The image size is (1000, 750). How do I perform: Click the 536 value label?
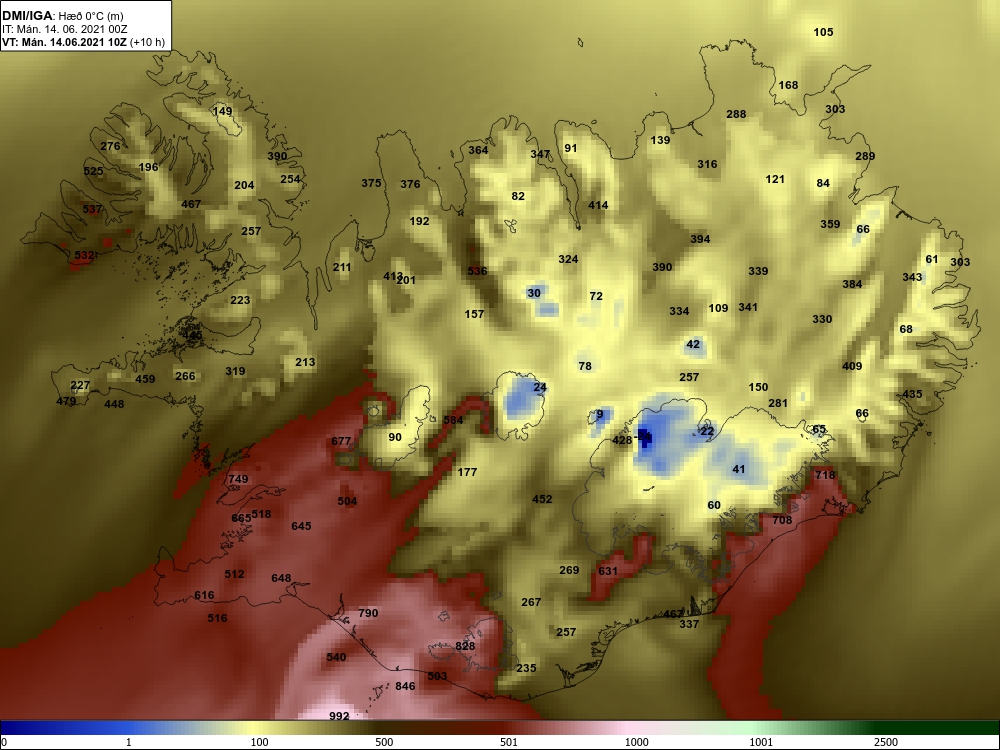[x=477, y=271]
